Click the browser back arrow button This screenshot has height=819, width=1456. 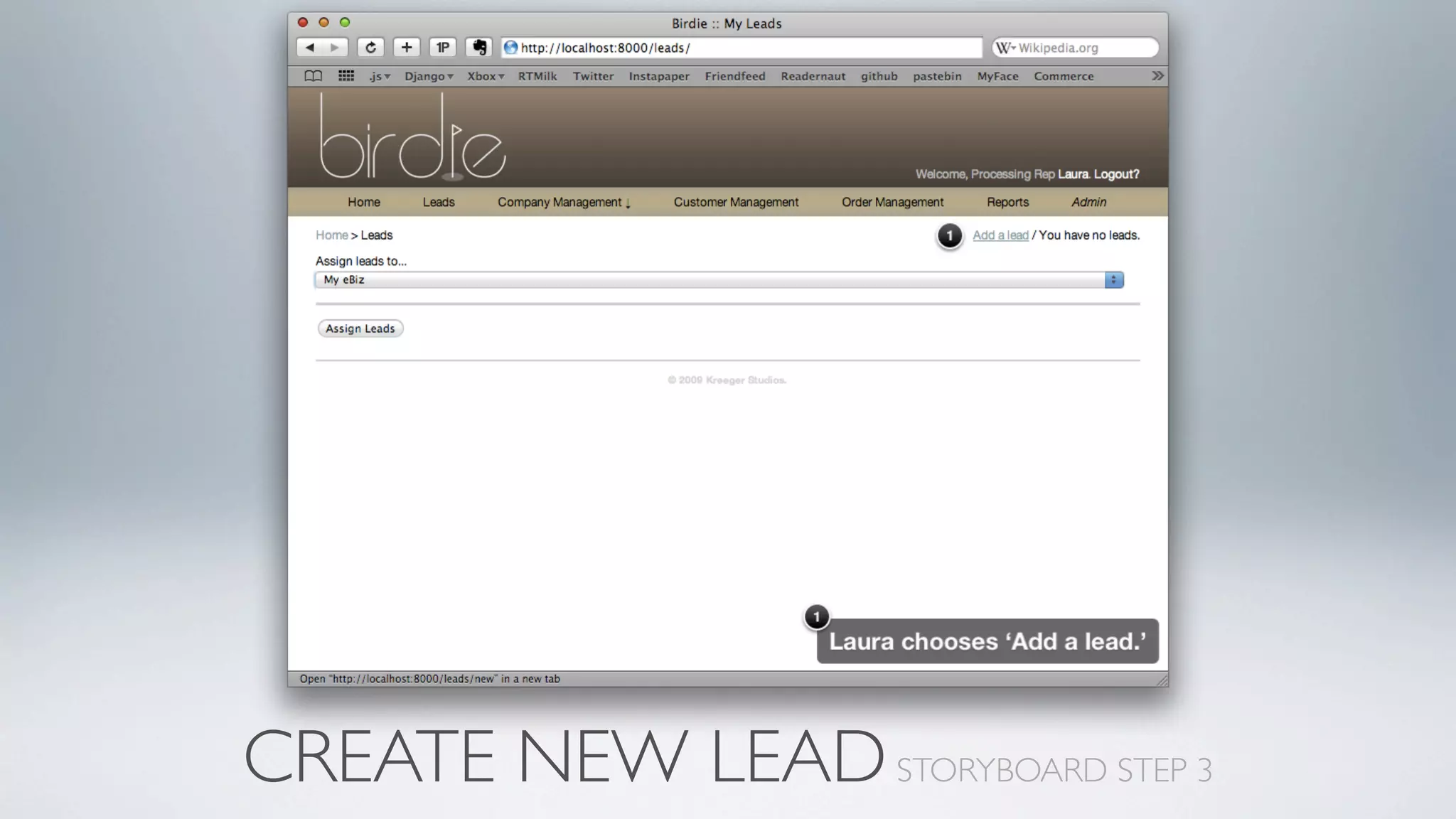310,48
